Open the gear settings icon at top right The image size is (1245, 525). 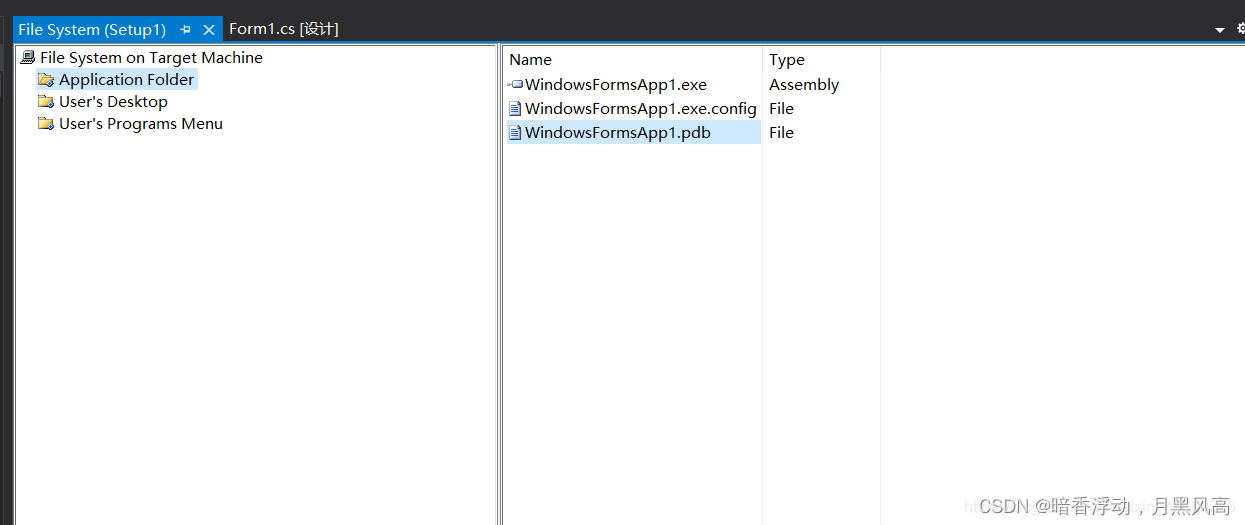pyautogui.click(x=1240, y=29)
